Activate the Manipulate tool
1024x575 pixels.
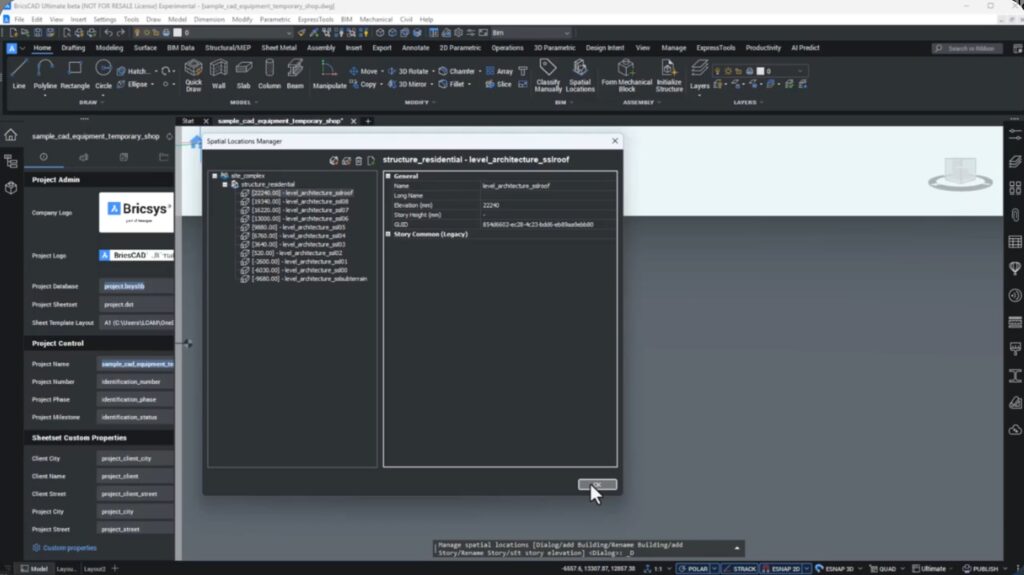[329, 74]
